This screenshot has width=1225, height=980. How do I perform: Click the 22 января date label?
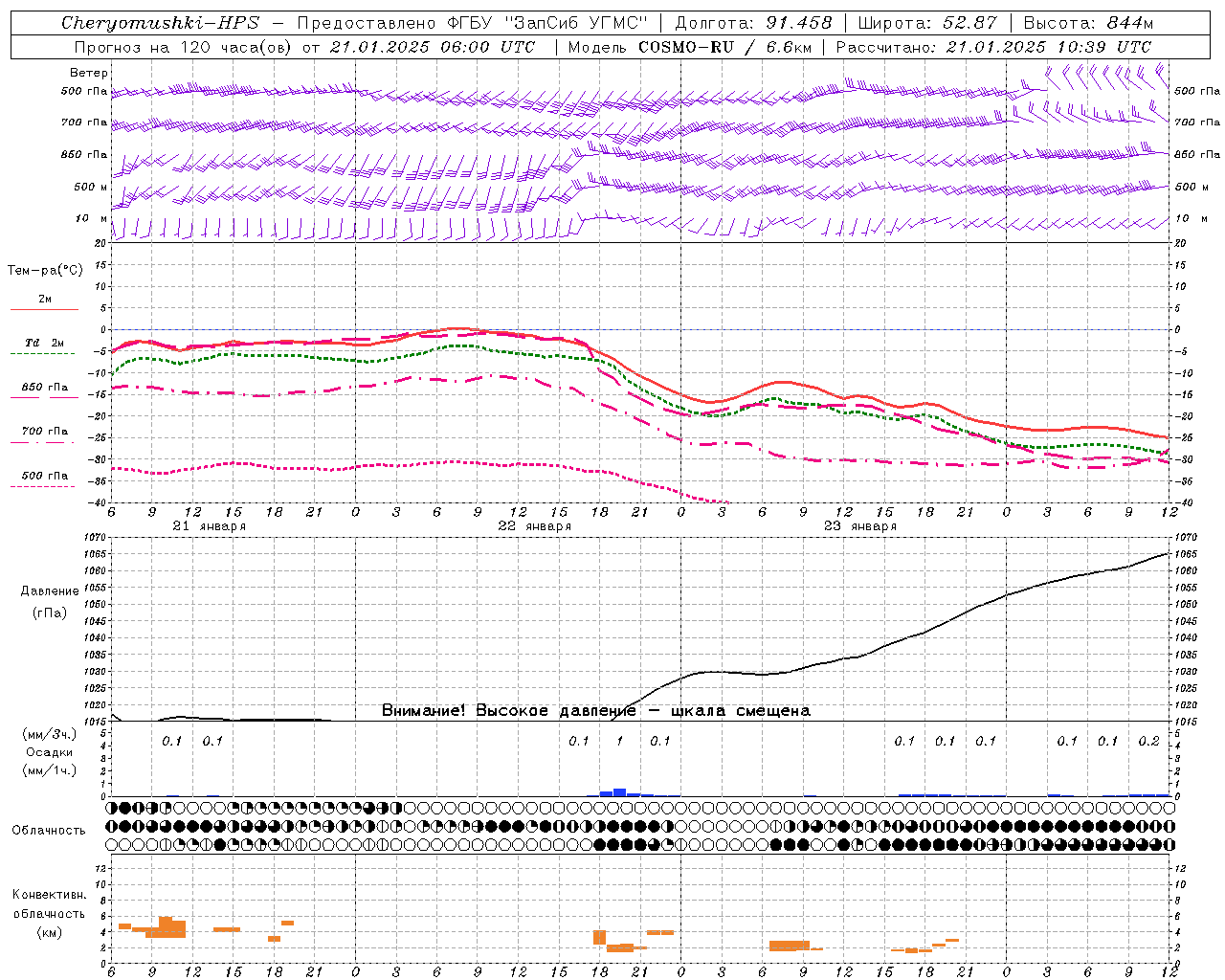(x=534, y=526)
